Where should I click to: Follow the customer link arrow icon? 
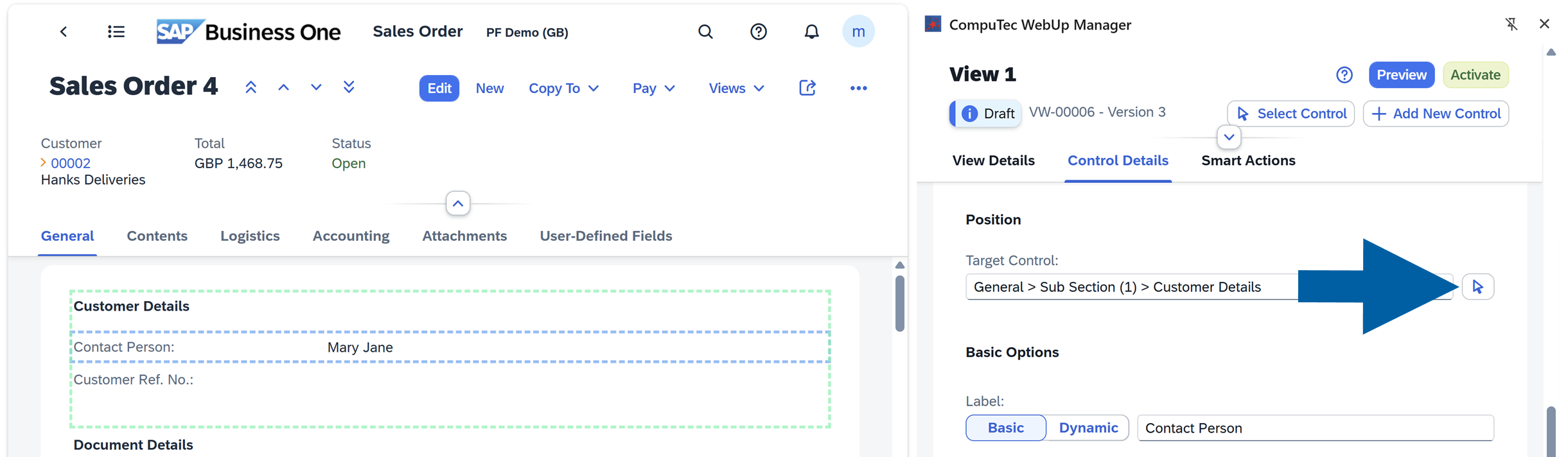pyautogui.click(x=44, y=162)
